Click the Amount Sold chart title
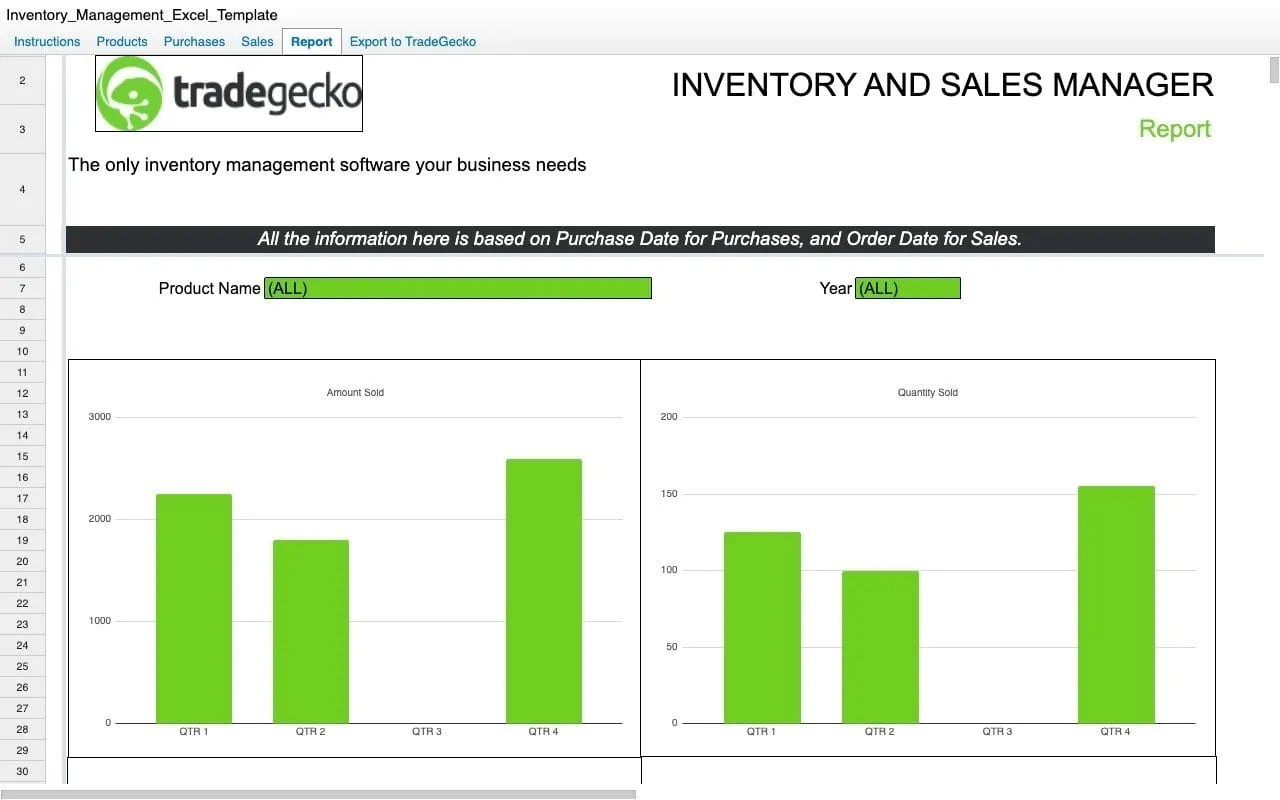Screen dimensions: 1280x800 355,392
